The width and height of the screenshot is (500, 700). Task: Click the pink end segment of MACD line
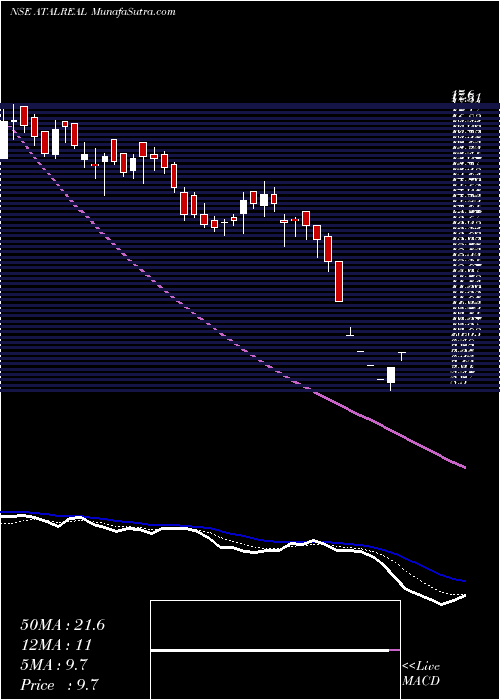395,651
